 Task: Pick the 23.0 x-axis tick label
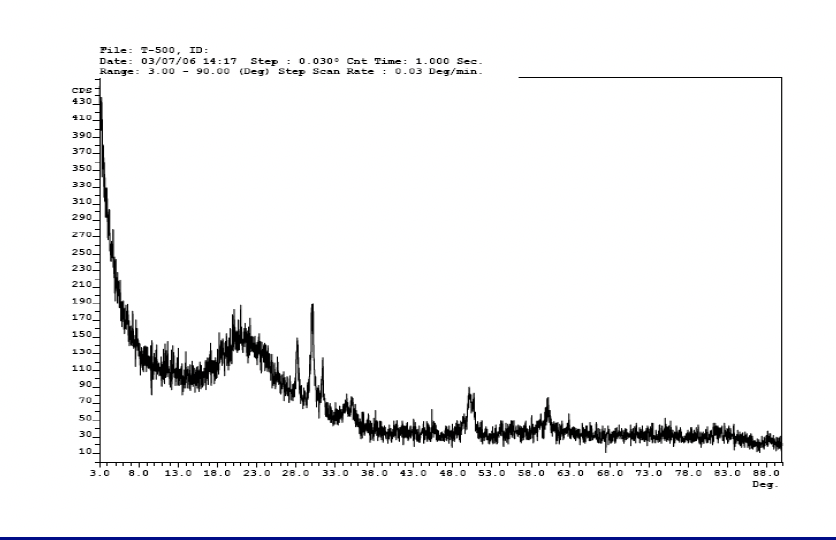pos(256,473)
